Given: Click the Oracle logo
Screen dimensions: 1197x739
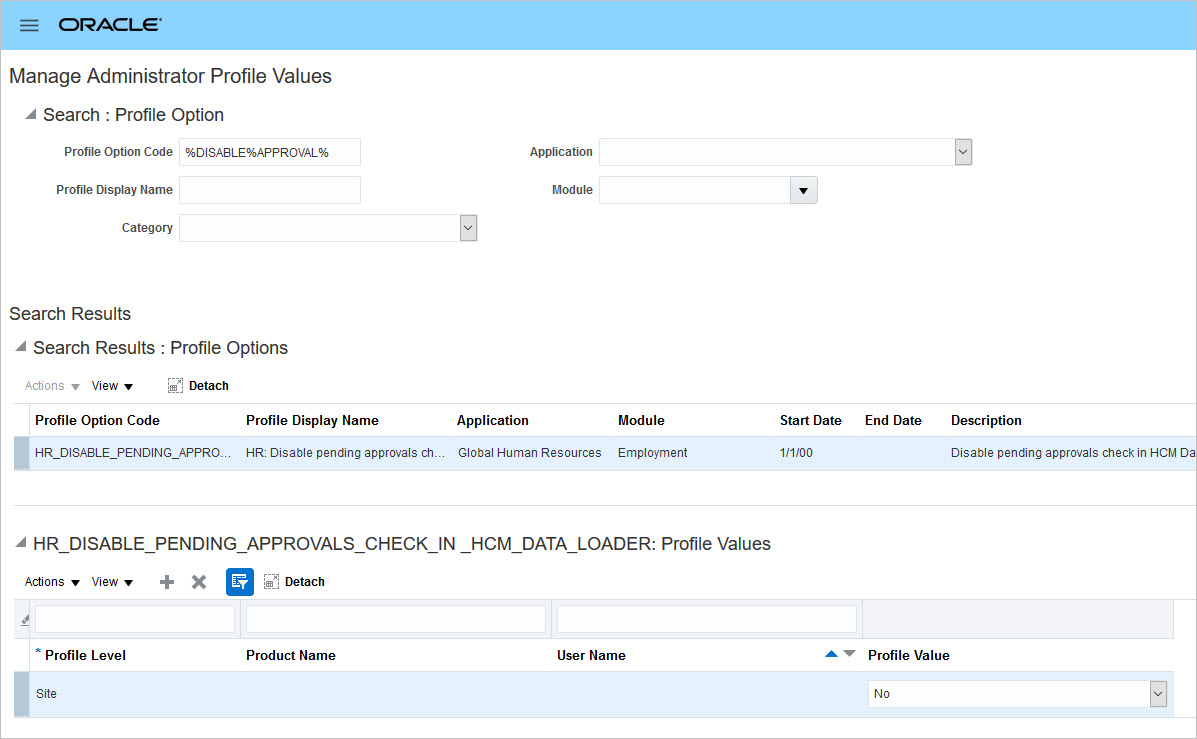Looking at the screenshot, I should pyautogui.click(x=110, y=24).
